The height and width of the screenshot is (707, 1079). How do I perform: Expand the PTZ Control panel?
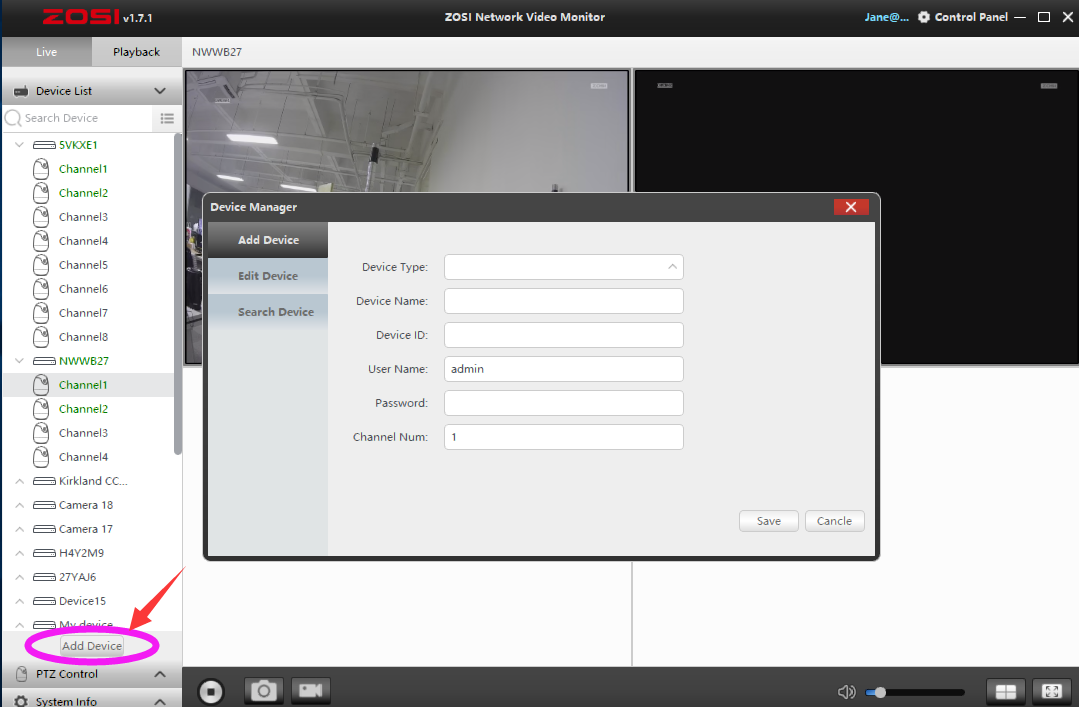[x=159, y=674]
